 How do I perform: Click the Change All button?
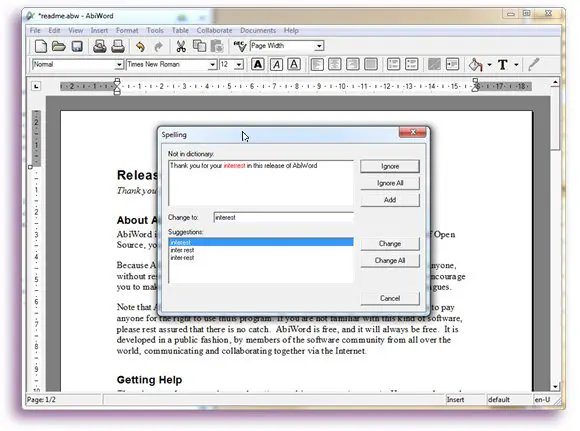click(x=390, y=260)
